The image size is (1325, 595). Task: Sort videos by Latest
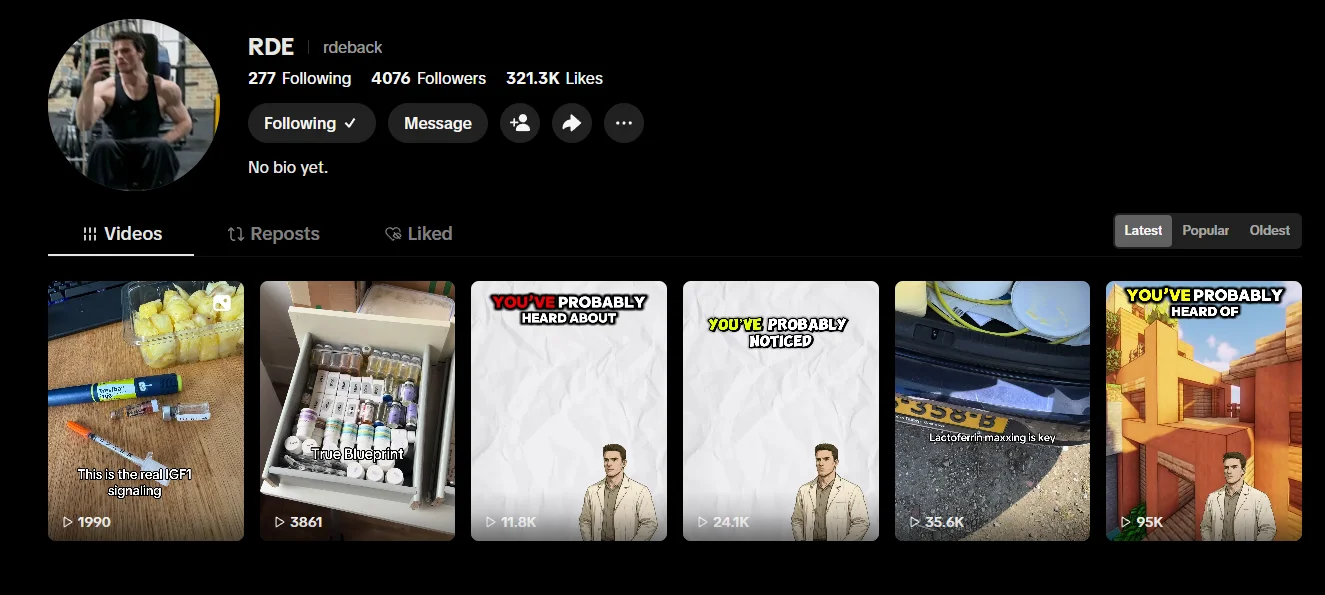tap(1143, 230)
